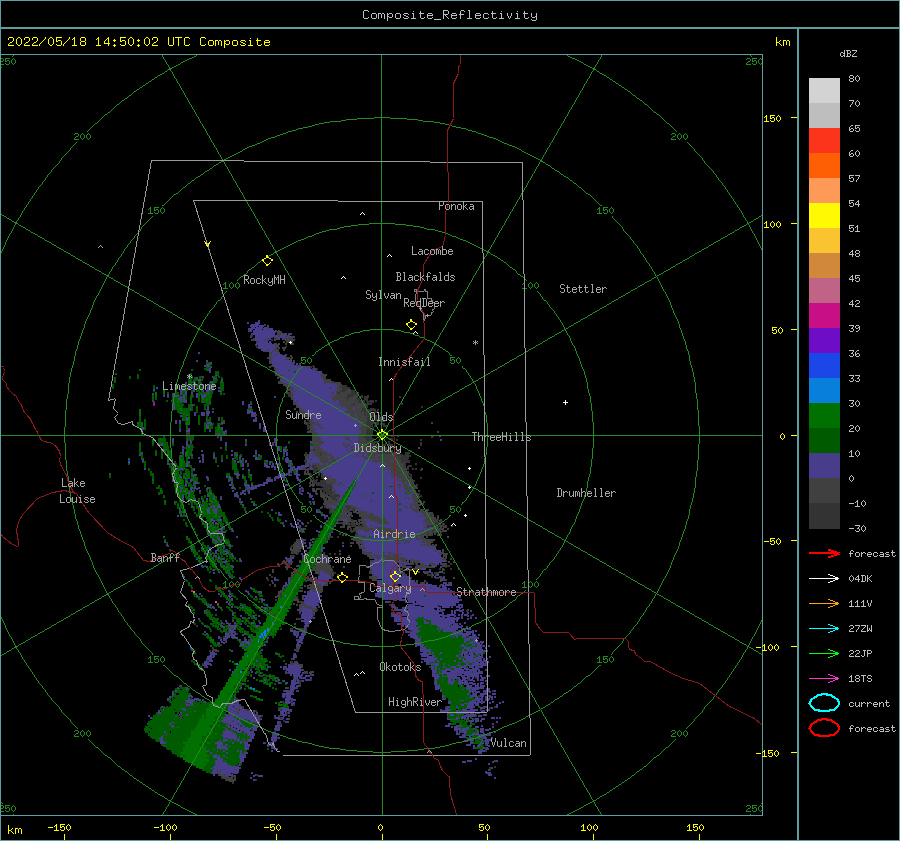Click the HighRiver label
Image resolution: width=900 pixels, height=841 pixels.
click(x=415, y=702)
